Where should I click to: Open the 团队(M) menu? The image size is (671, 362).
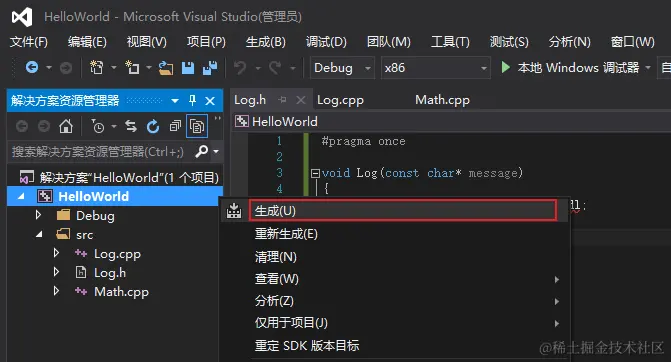coord(389,42)
